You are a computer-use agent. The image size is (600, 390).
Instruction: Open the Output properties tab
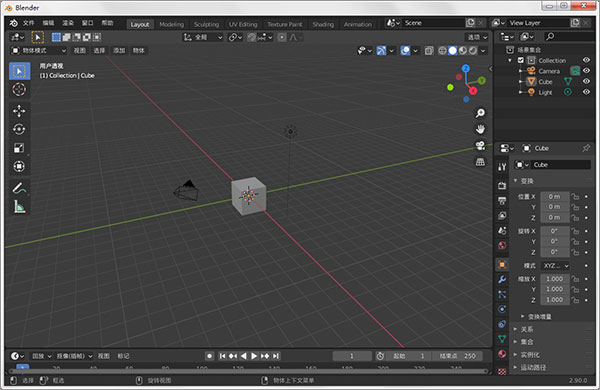502,201
